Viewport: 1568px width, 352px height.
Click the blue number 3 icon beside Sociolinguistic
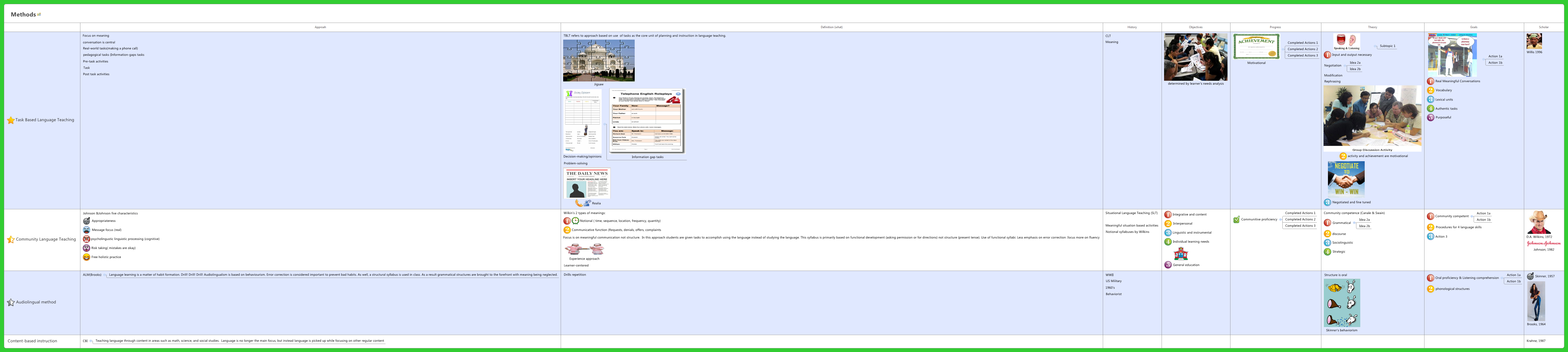tap(1327, 243)
